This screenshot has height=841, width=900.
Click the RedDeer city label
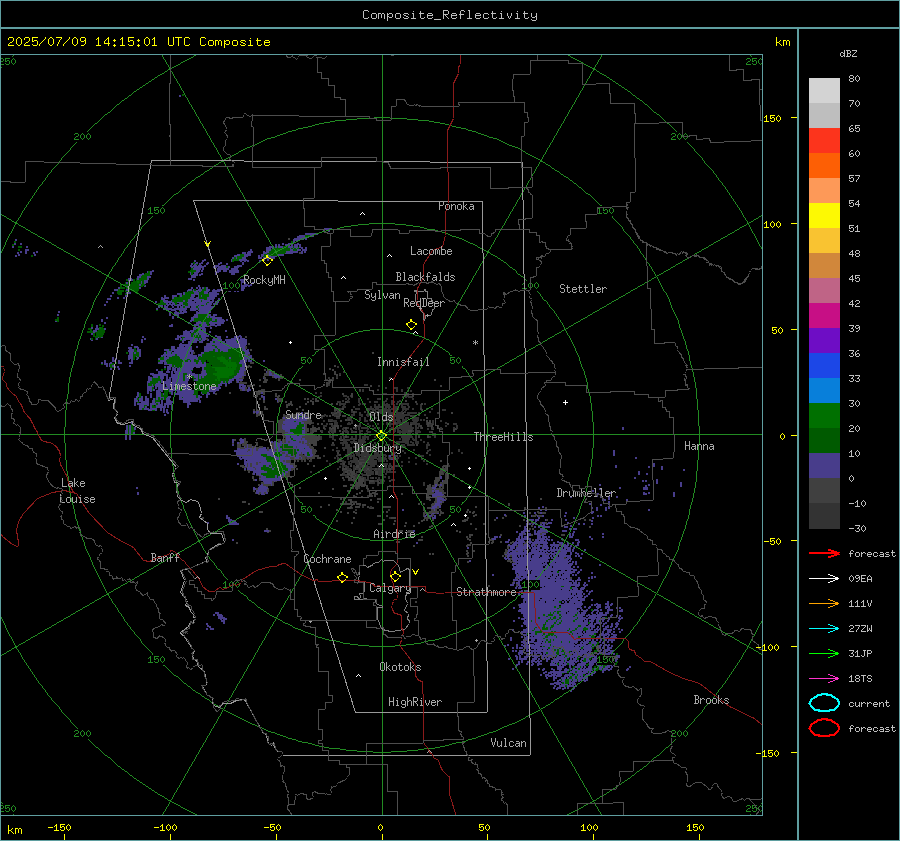coord(424,303)
